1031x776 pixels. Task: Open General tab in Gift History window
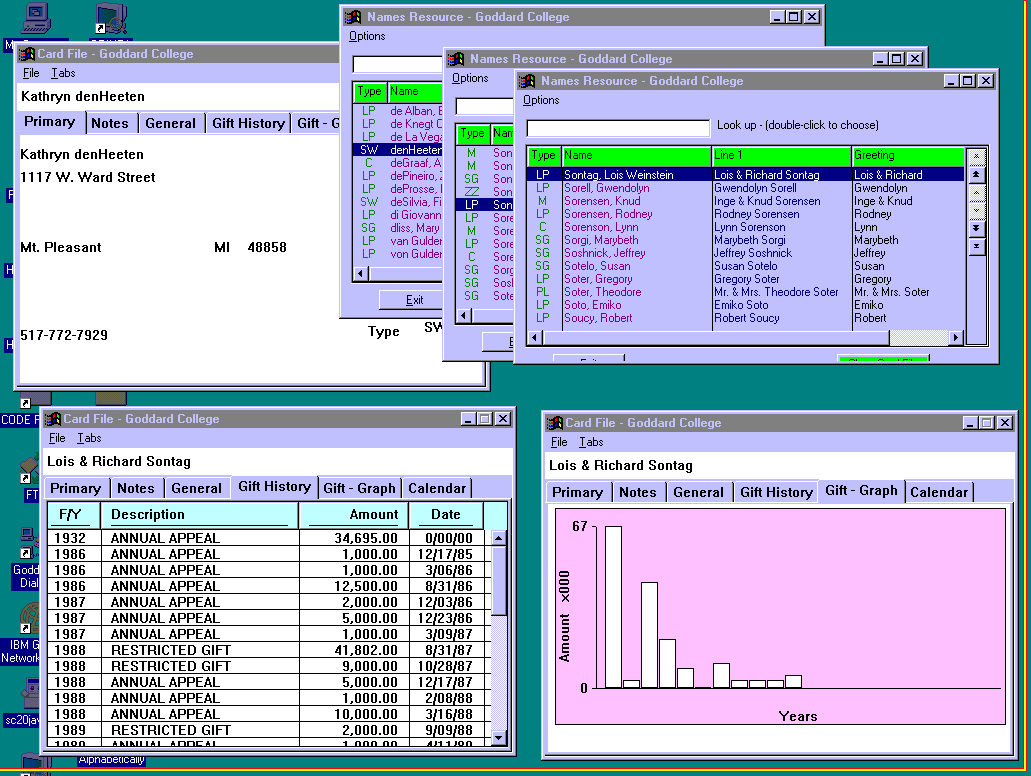197,489
